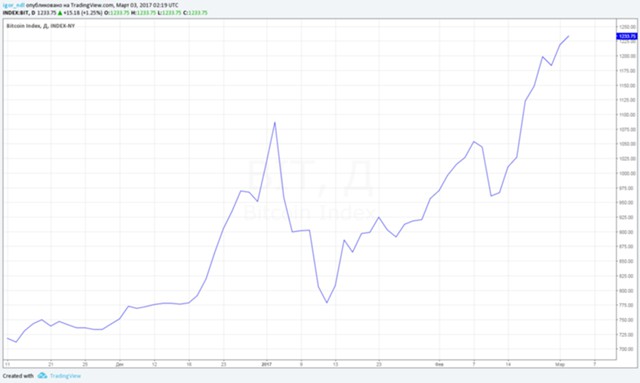The width and height of the screenshot is (640, 383).
Task: Open the TradingView link in footer
Action: coord(65,376)
